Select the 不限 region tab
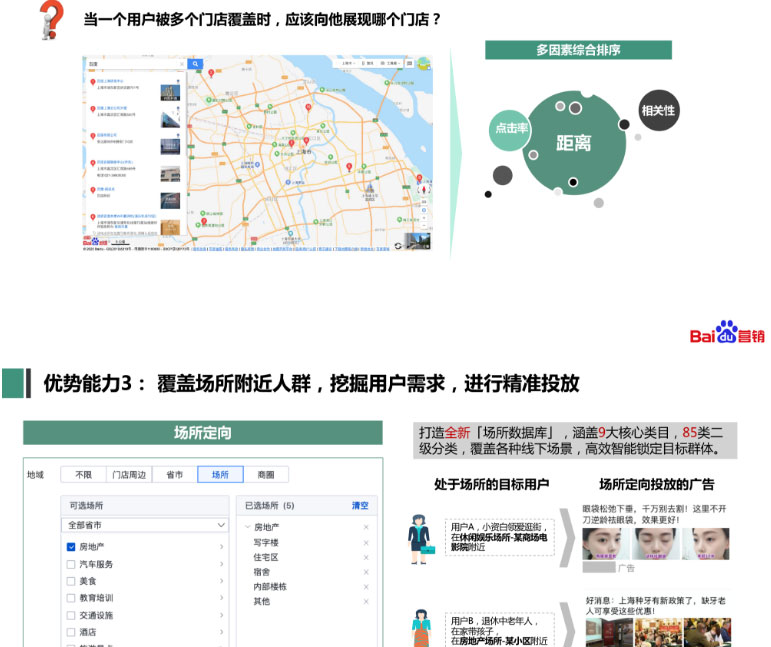Screen dimensions: 771x647 click(84, 475)
